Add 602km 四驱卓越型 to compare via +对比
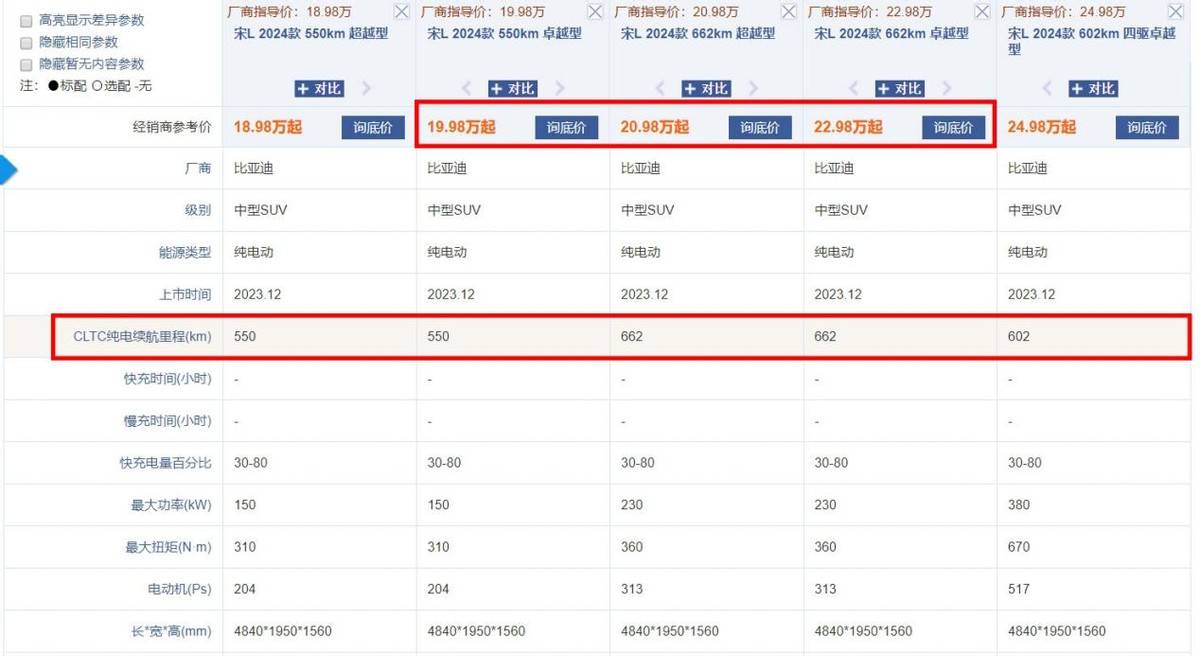Image resolution: width=1200 pixels, height=656 pixels. pyautogui.click(x=1093, y=89)
